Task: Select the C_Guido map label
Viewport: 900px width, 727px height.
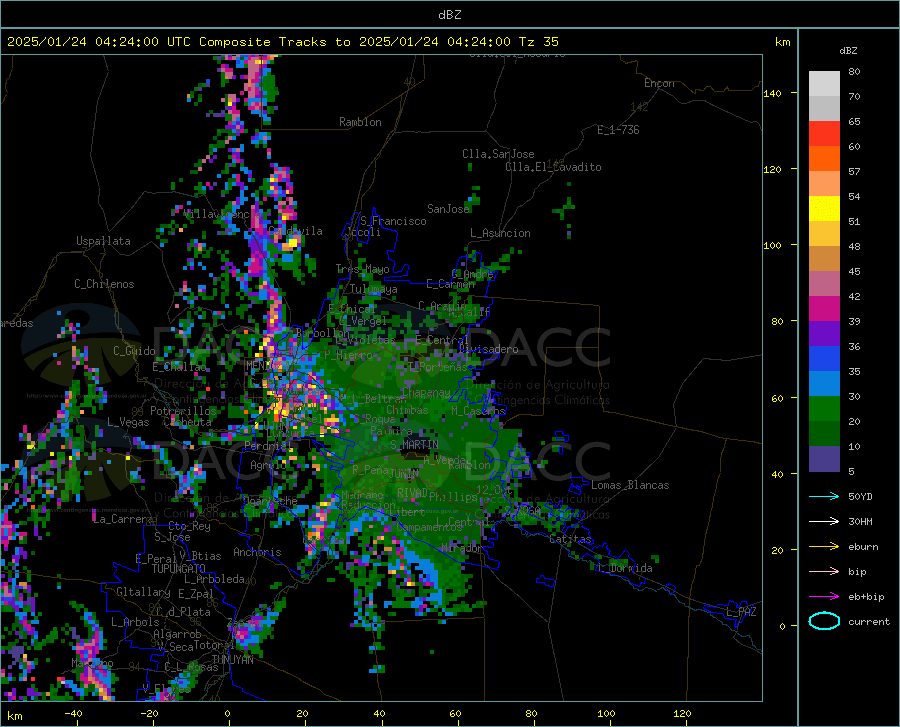Action: point(134,351)
